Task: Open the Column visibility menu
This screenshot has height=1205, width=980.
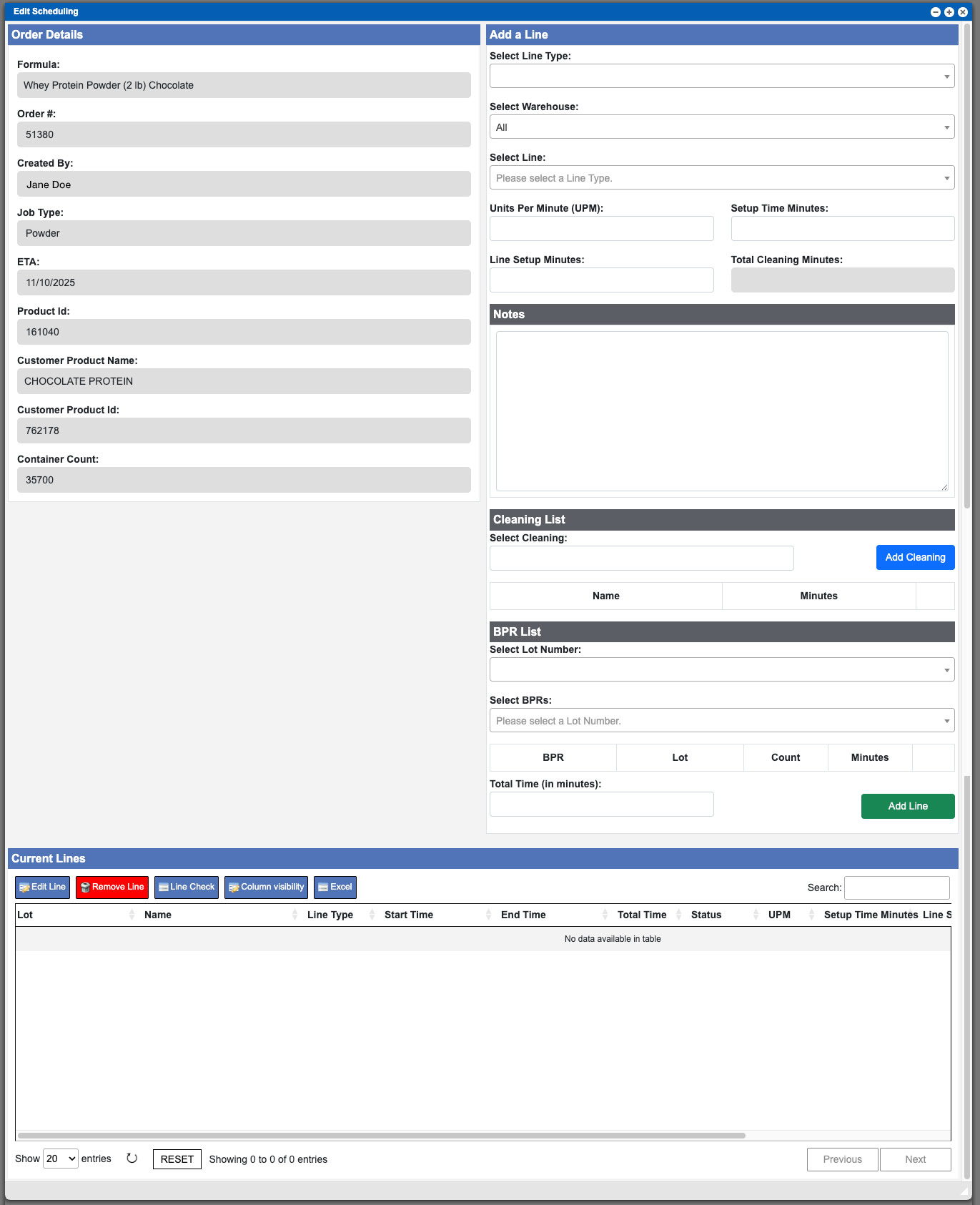Action: [x=266, y=887]
